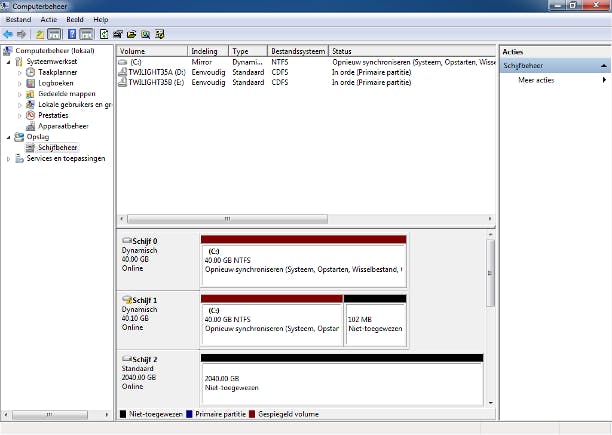Click the TWILIGHT35B (E:) disc icon
This screenshot has height=435, width=612.
123,82
